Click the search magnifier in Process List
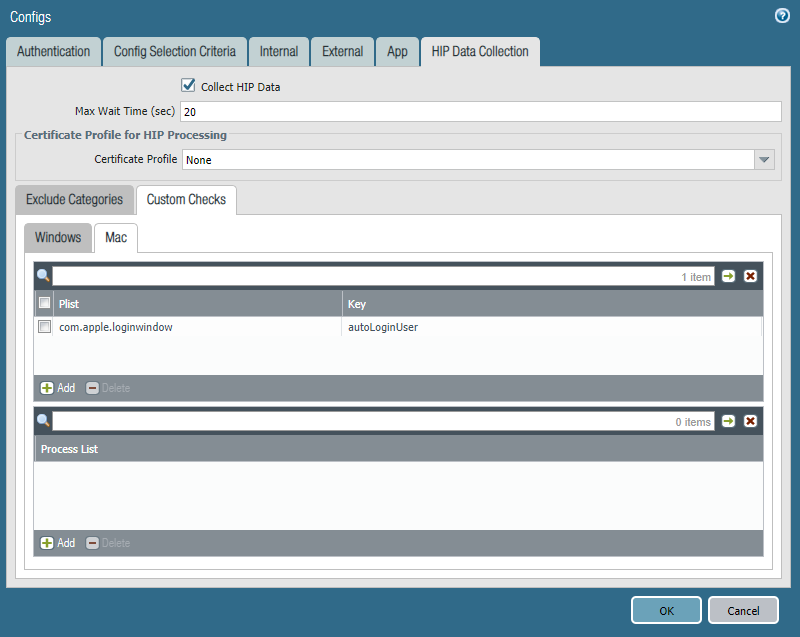This screenshot has height=637, width=800. (43, 421)
